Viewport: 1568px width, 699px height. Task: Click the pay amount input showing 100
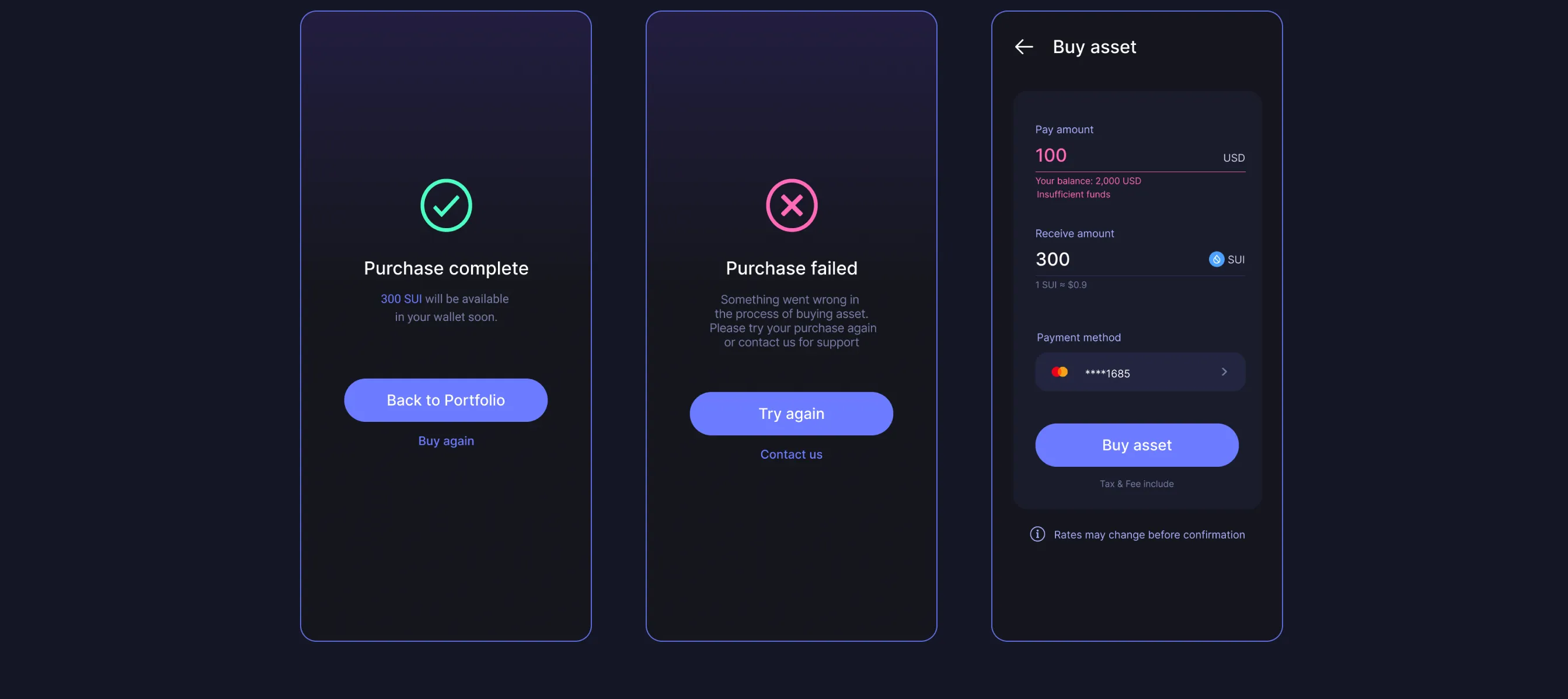point(1051,155)
